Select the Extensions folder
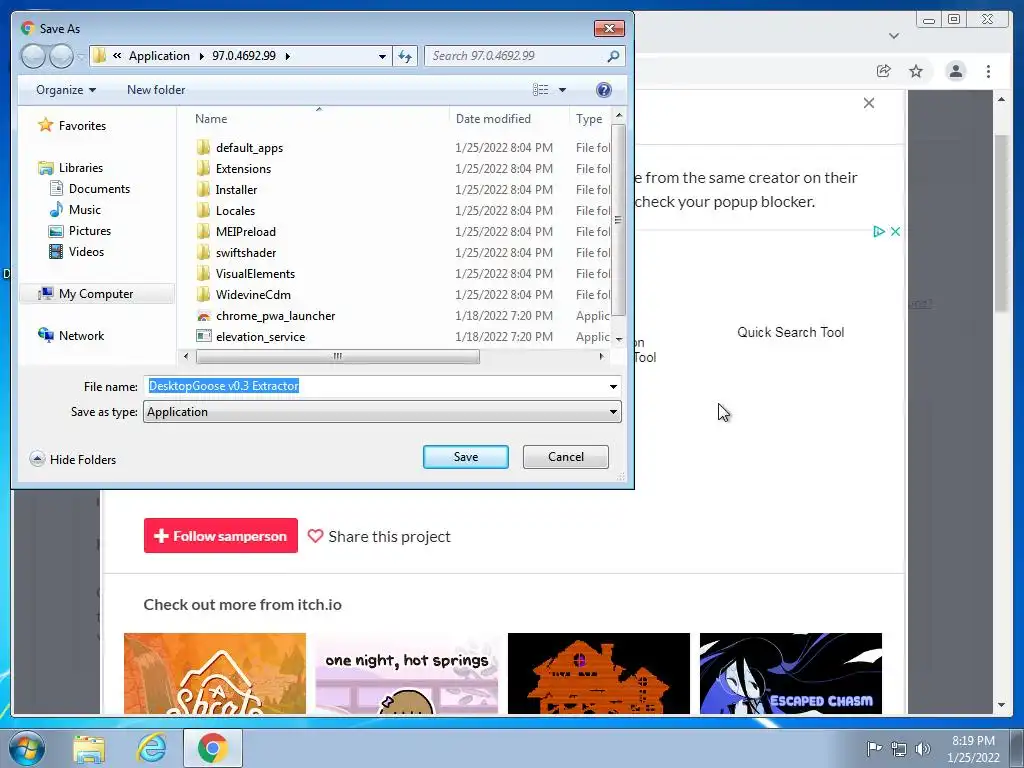 (243, 168)
